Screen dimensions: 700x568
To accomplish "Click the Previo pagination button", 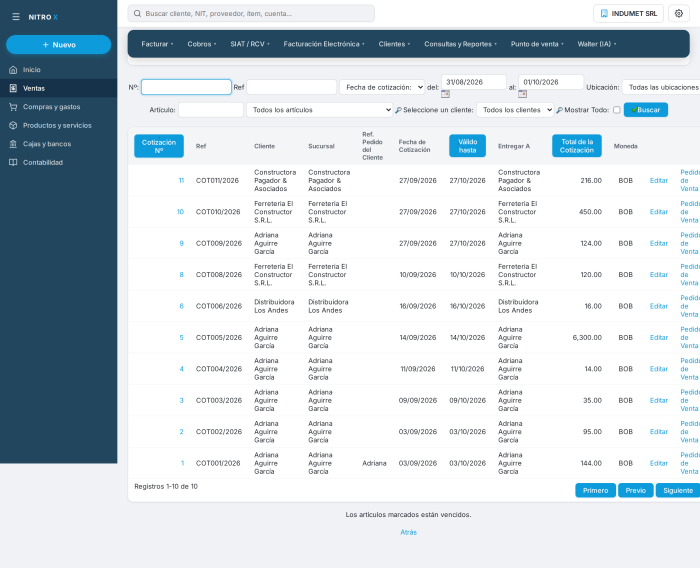I will pyautogui.click(x=636, y=490).
